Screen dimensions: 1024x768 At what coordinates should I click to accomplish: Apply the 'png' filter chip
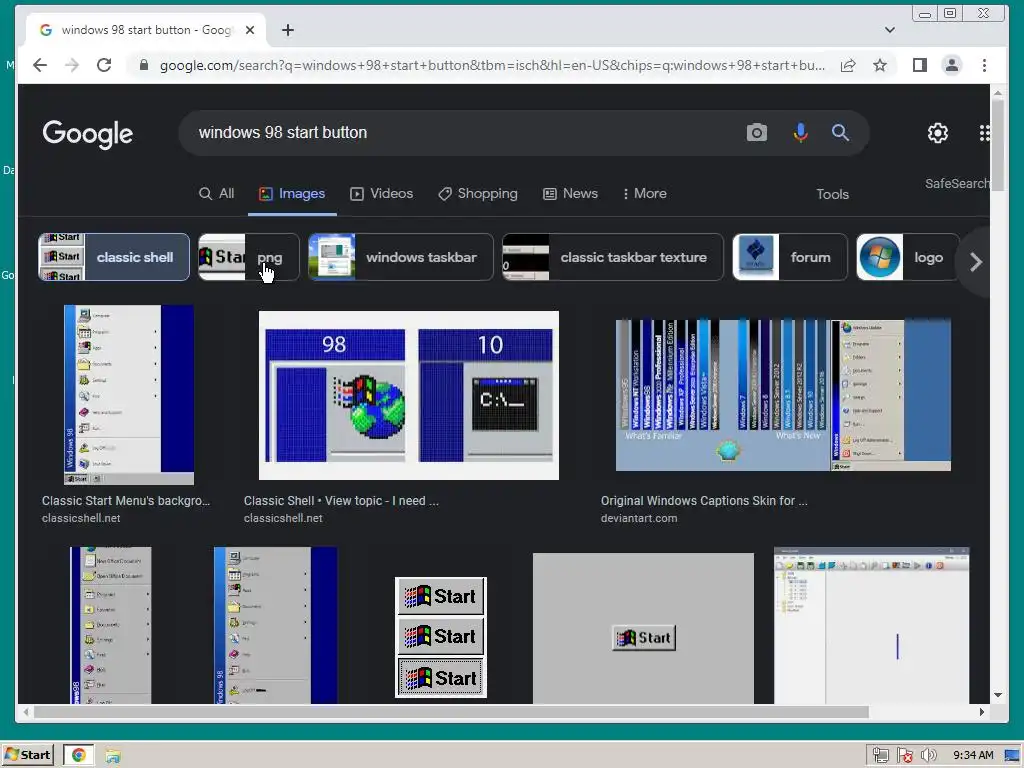(248, 257)
